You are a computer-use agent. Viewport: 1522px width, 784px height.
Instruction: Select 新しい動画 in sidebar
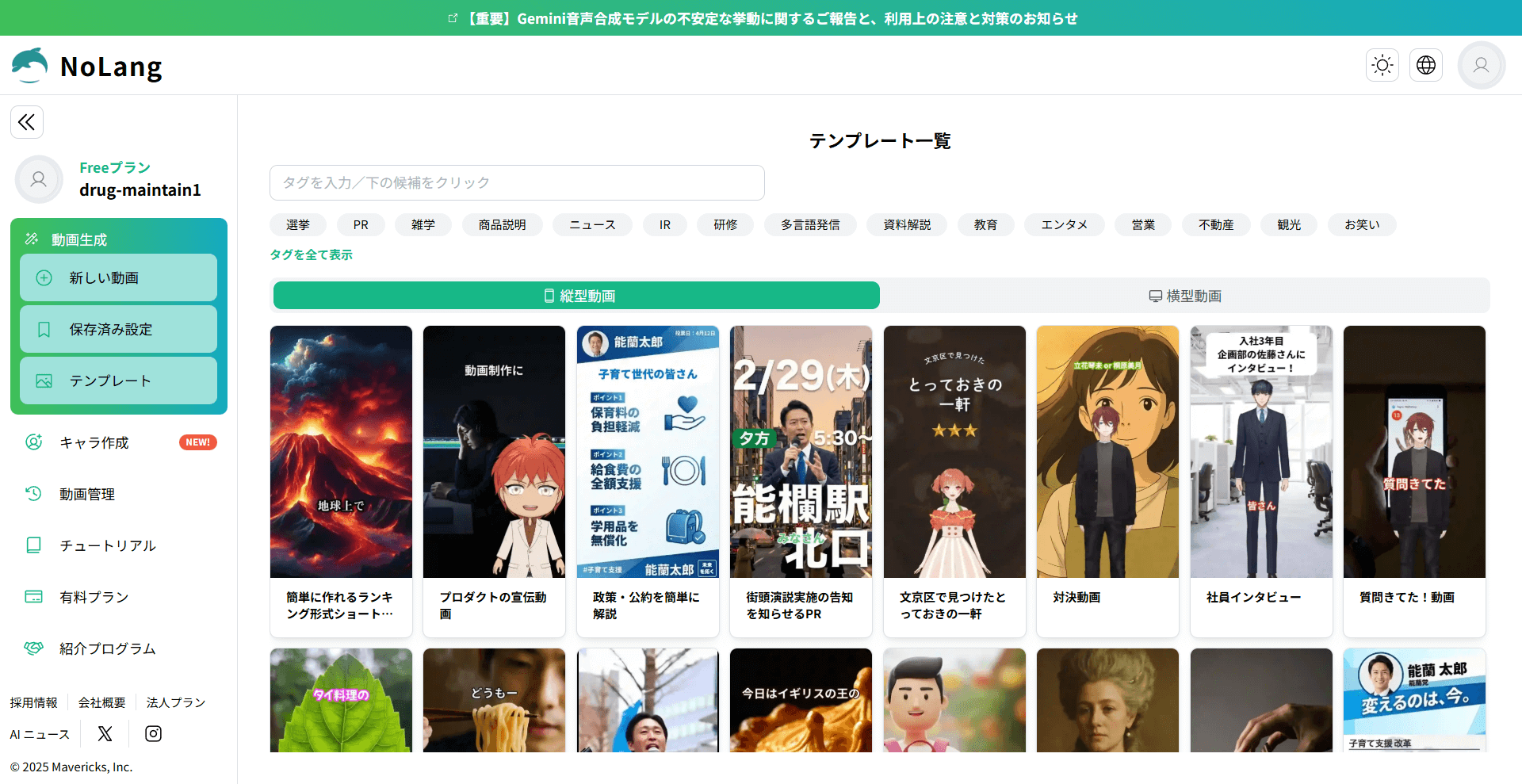[119, 277]
